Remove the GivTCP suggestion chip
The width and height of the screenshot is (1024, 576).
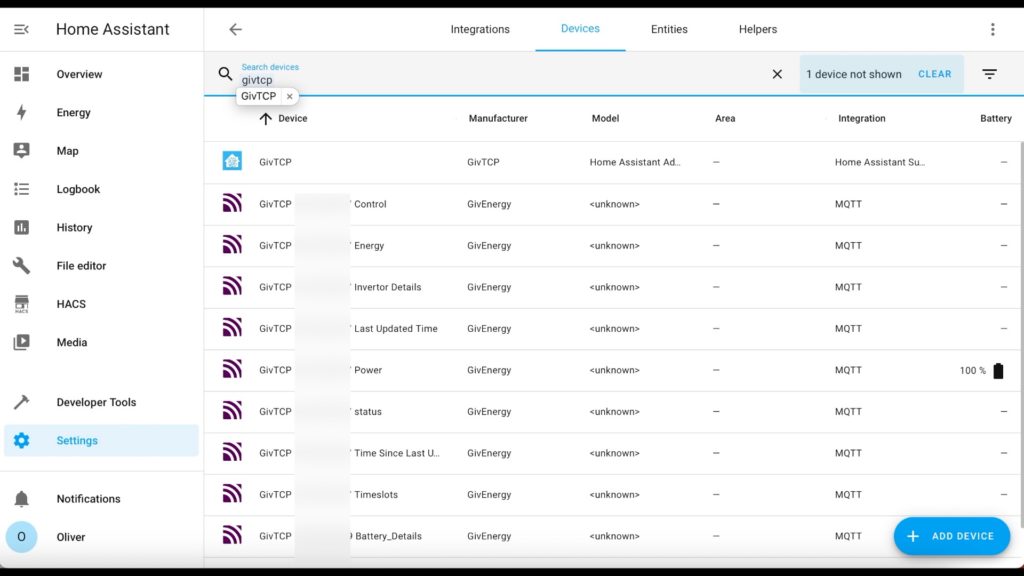289,96
